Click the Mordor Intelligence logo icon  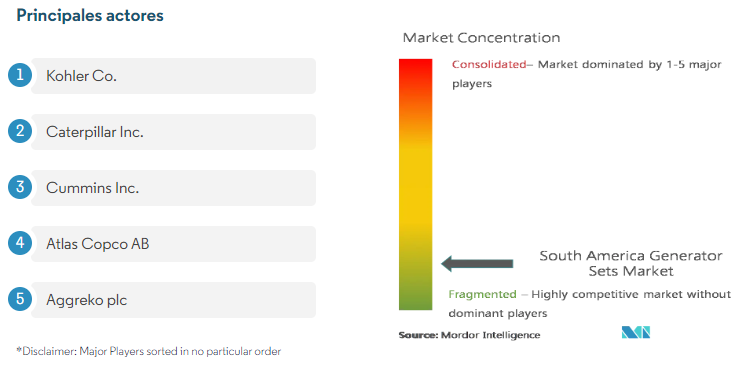[x=635, y=332]
